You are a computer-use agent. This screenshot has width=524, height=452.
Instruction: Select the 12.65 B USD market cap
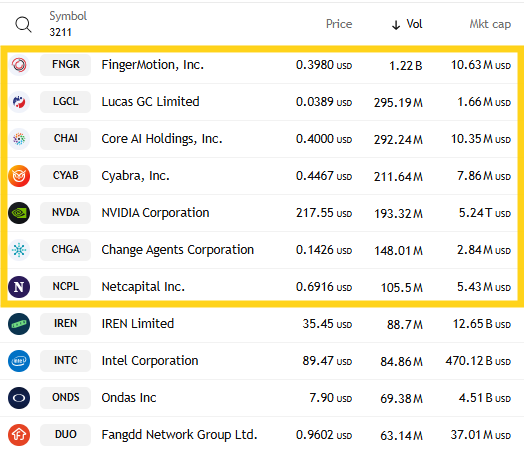[482, 324]
